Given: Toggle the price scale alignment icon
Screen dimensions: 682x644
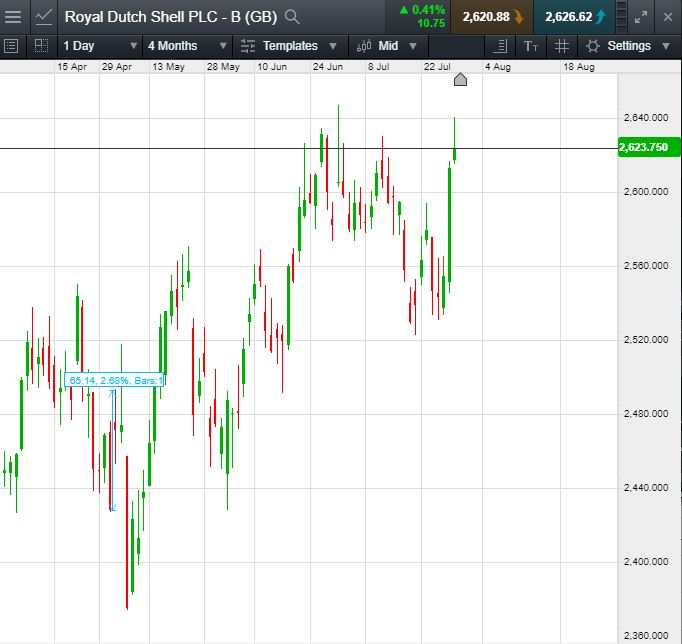Looking at the screenshot, I should click(x=501, y=46).
